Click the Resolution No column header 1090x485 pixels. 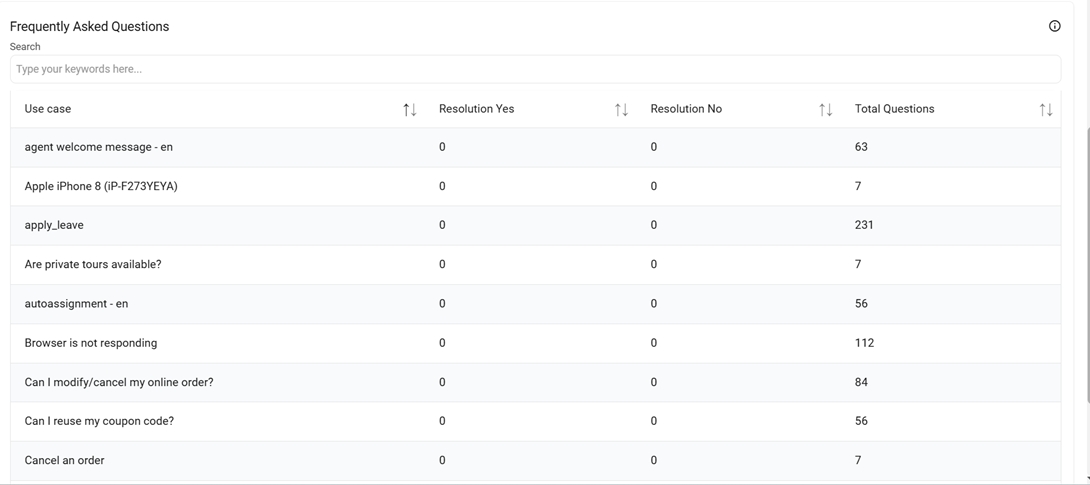tap(686, 109)
